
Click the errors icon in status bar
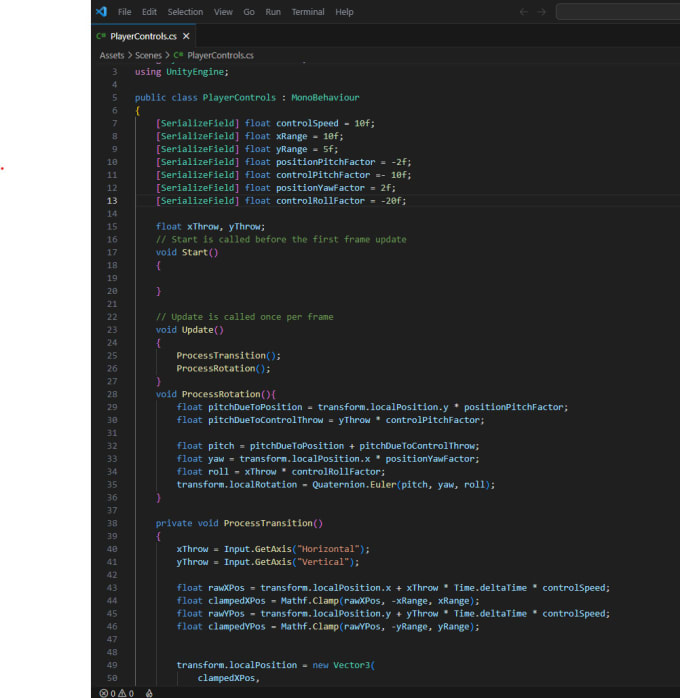pos(103,693)
